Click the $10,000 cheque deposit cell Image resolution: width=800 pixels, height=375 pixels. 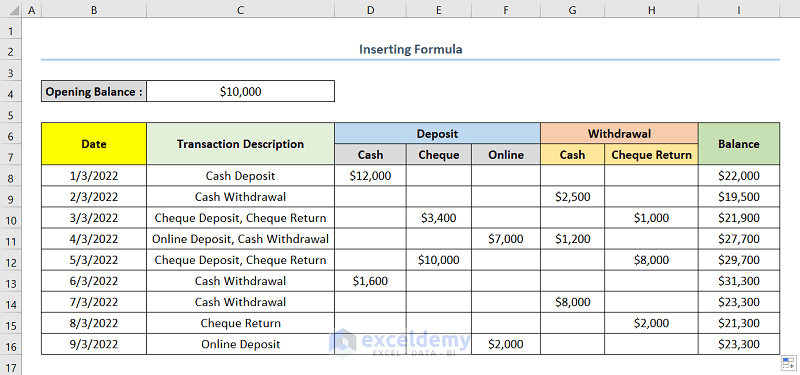point(439,260)
